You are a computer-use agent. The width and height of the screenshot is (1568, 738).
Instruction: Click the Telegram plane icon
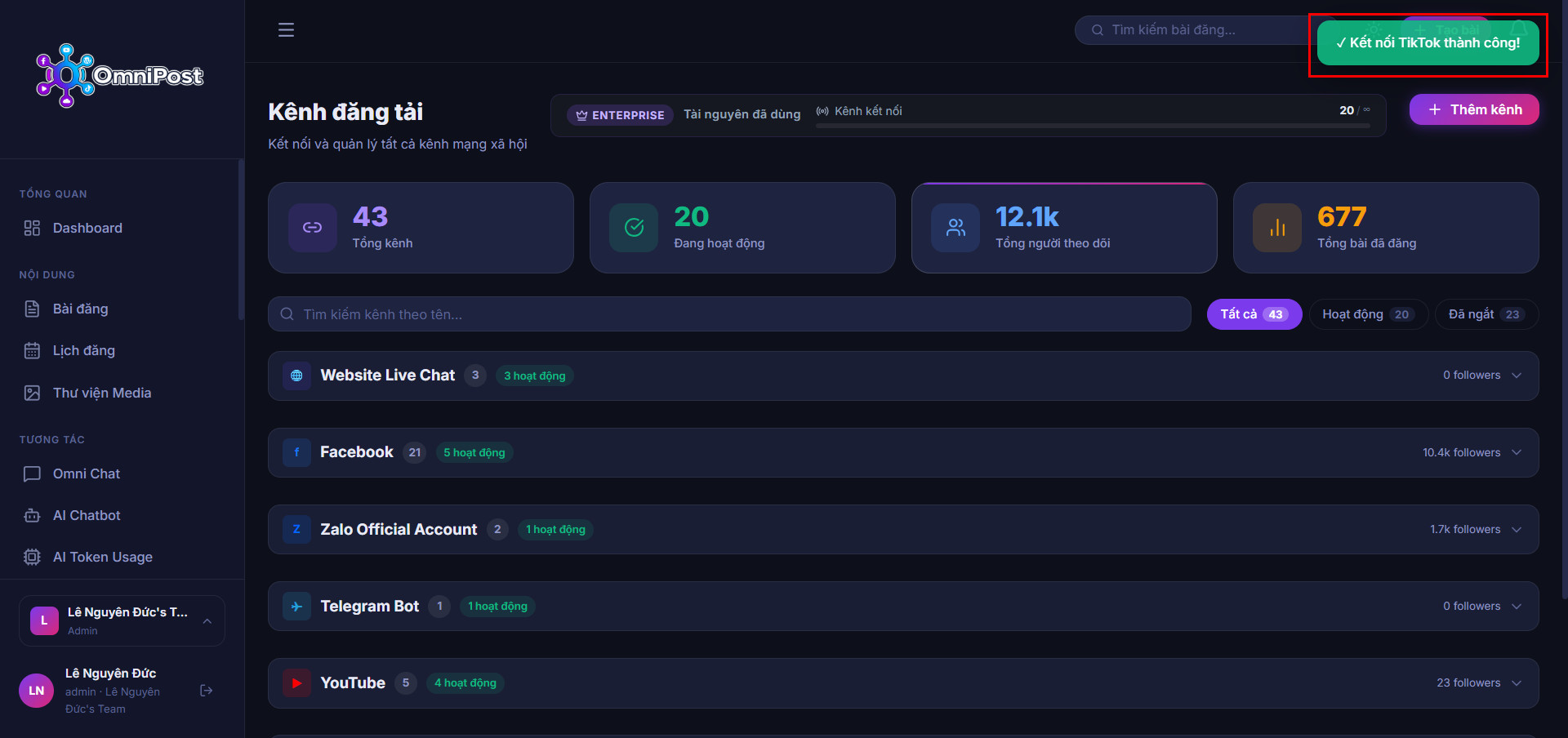(296, 606)
